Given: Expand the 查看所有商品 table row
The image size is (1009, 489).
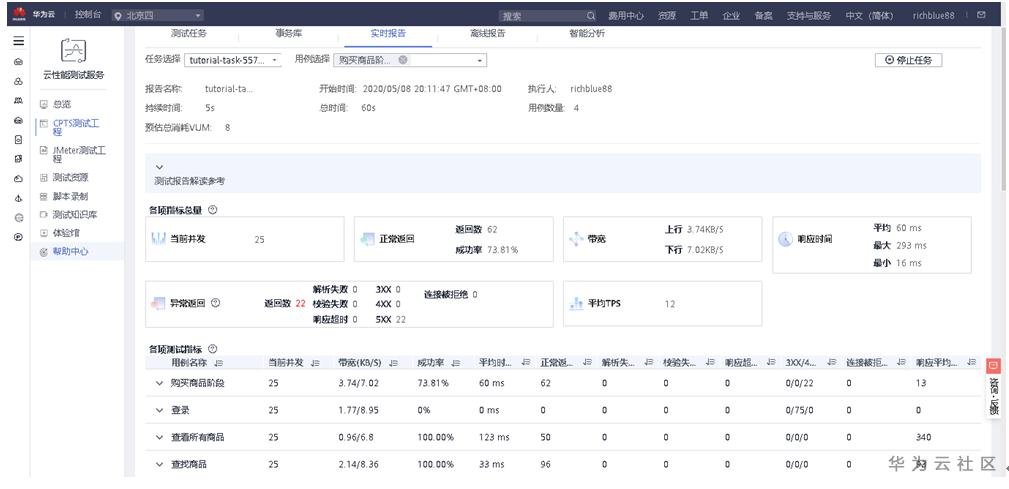Looking at the screenshot, I should (x=160, y=437).
